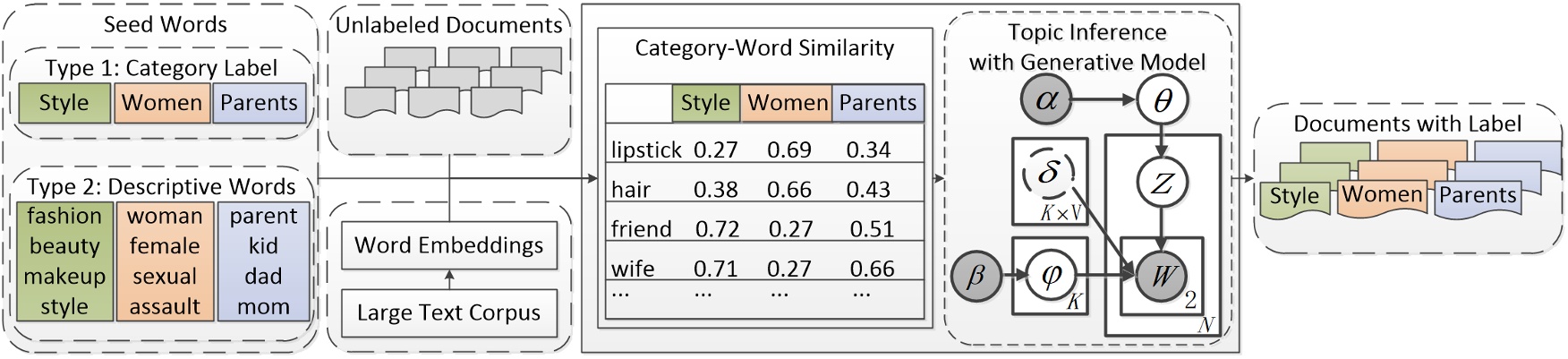Select the phi circle node

(1051, 276)
